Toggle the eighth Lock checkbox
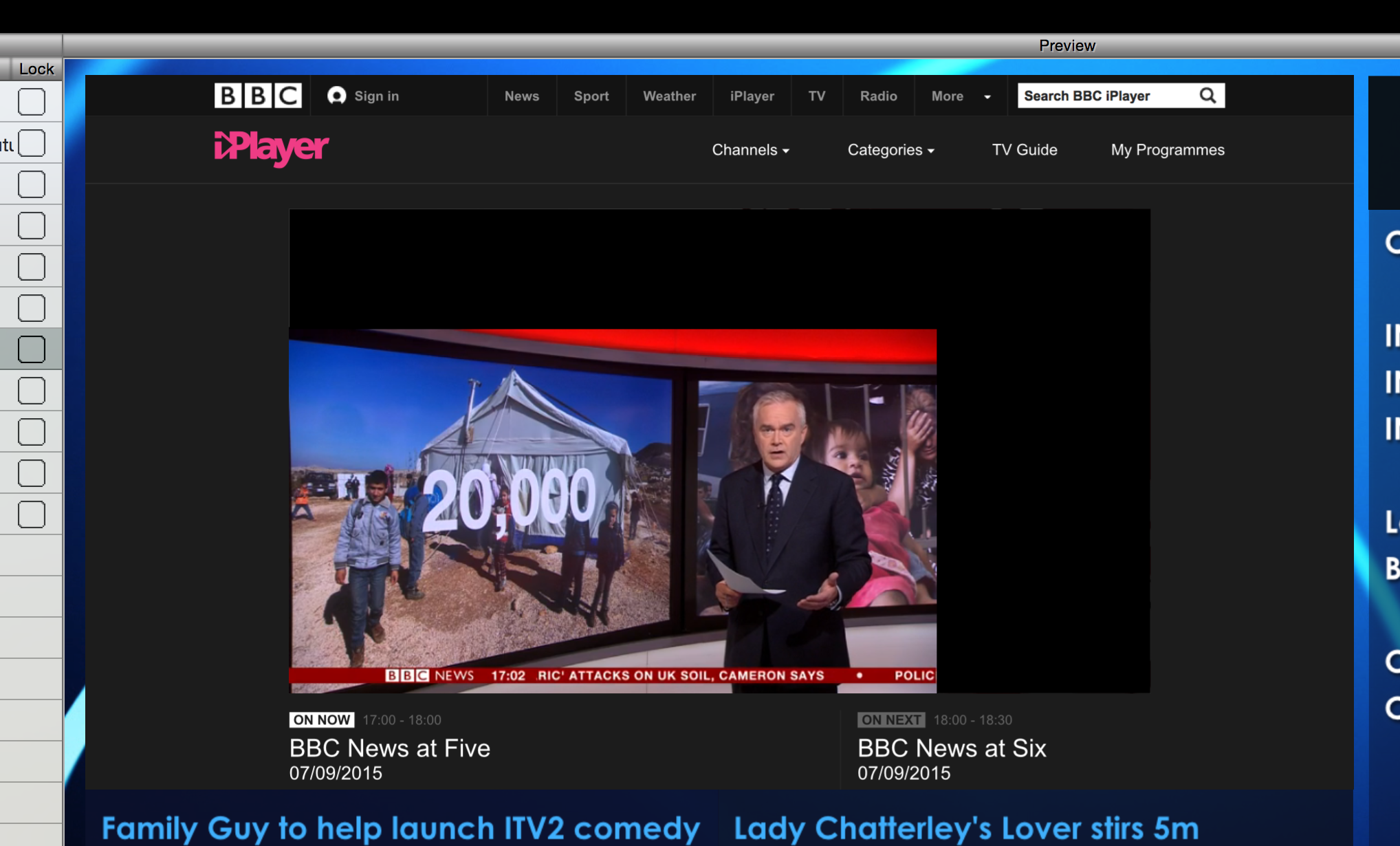This screenshot has width=1400, height=846. (x=32, y=391)
